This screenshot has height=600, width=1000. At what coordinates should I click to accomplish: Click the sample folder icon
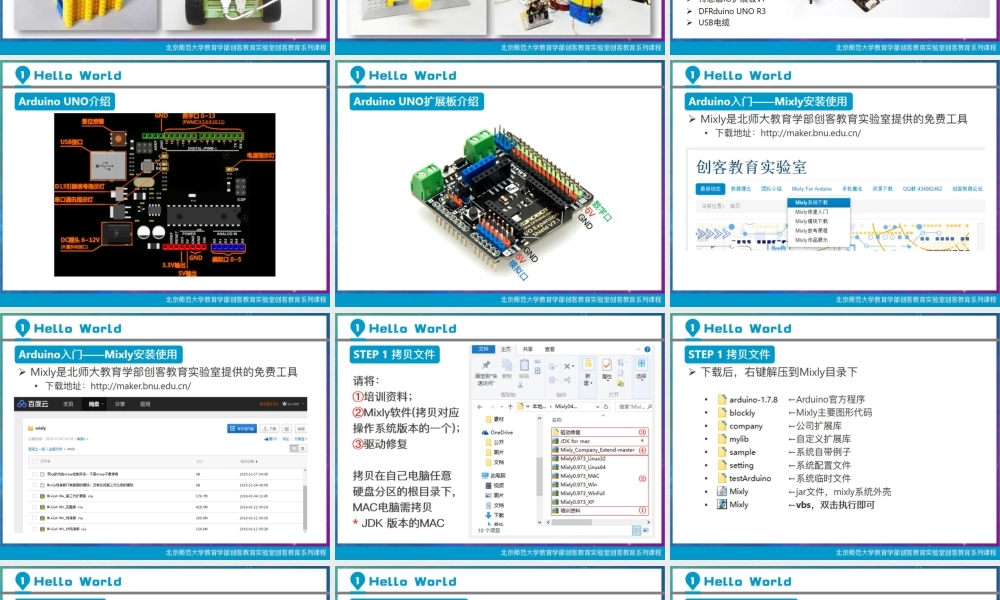[x=722, y=452]
